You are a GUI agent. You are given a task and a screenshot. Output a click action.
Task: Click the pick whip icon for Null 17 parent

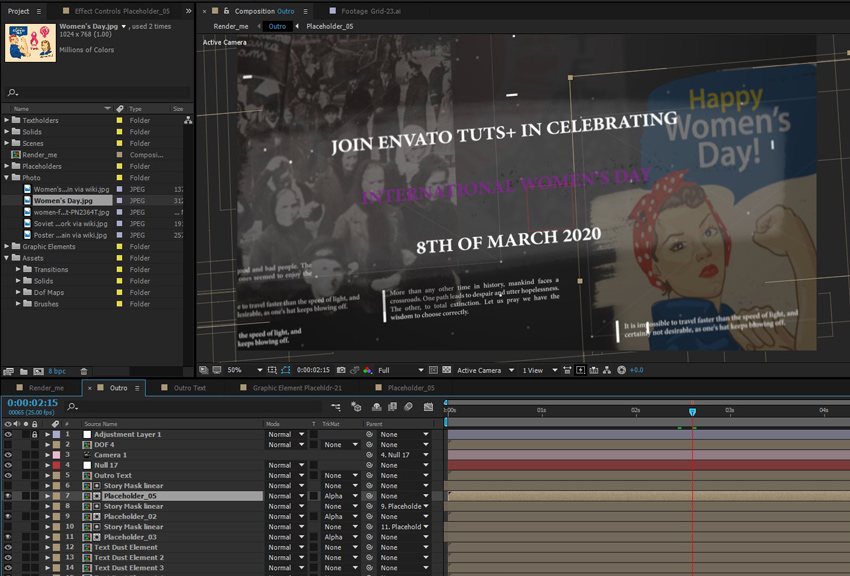[x=369, y=465]
